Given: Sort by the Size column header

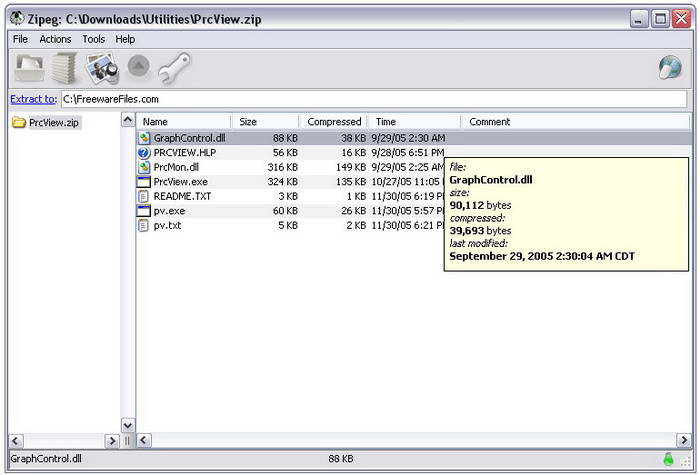Looking at the screenshot, I should coord(265,121).
